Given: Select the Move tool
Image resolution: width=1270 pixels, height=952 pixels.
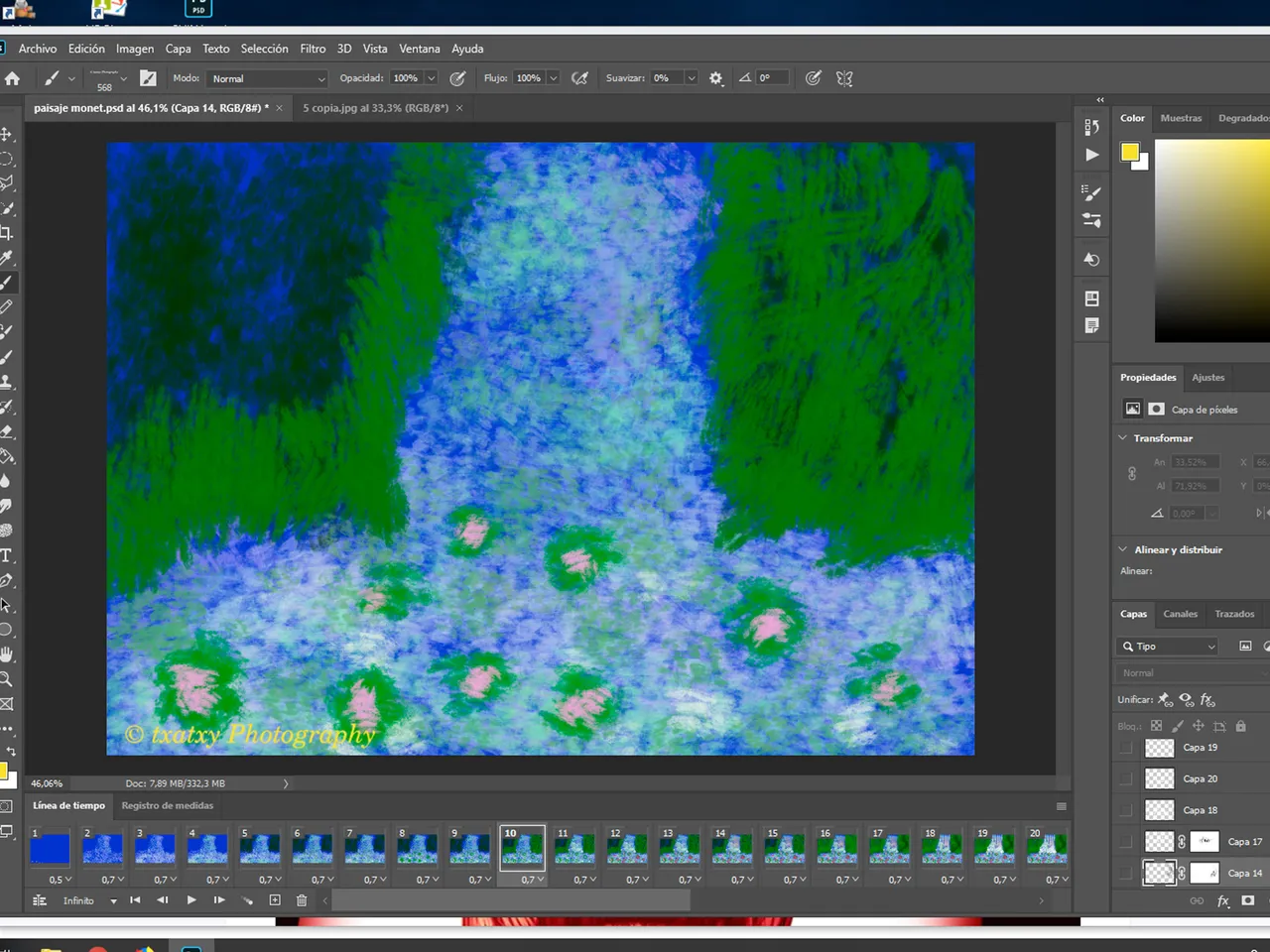Looking at the screenshot, I should click(6, 134).
